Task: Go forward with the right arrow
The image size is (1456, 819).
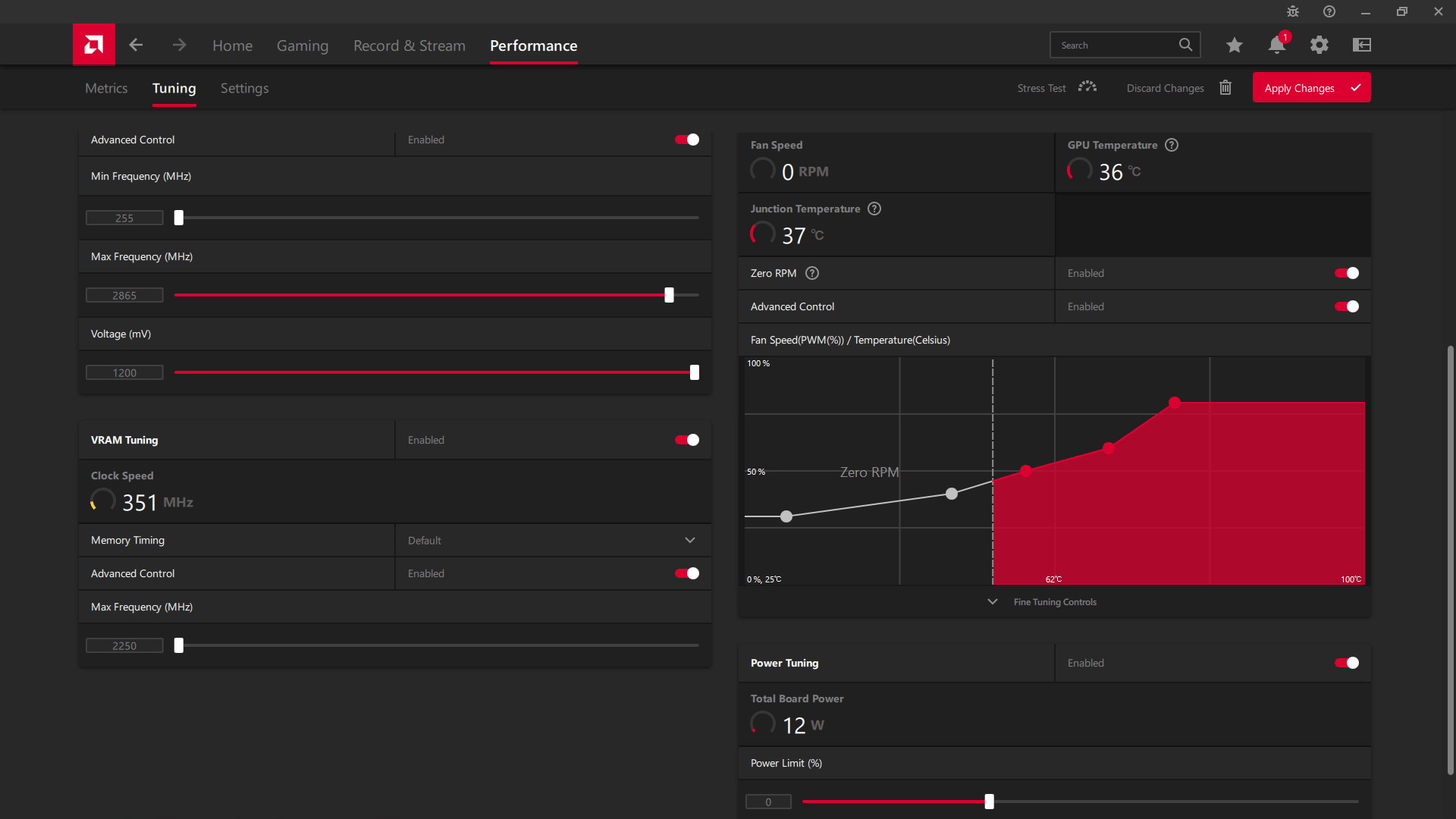Action: 179,45
